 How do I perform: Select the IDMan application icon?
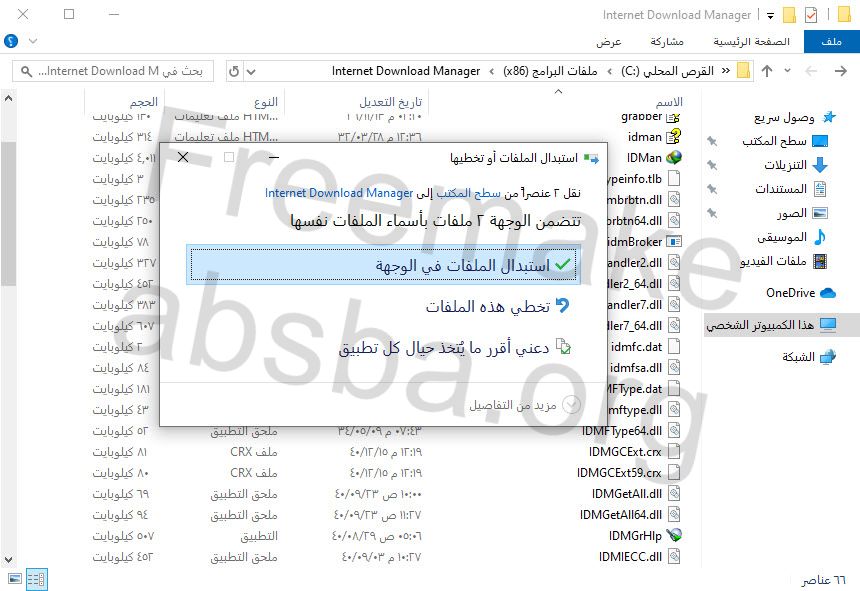tap(674, 158)
